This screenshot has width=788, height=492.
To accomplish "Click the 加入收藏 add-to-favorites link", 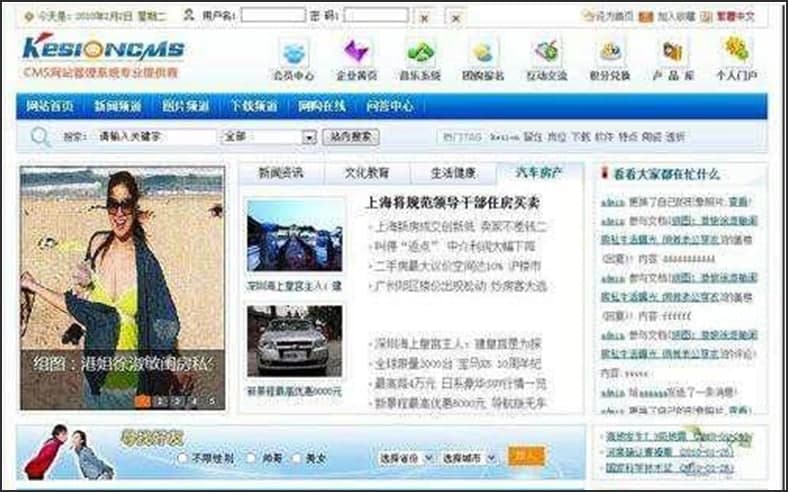I will [x=676, y=17].
